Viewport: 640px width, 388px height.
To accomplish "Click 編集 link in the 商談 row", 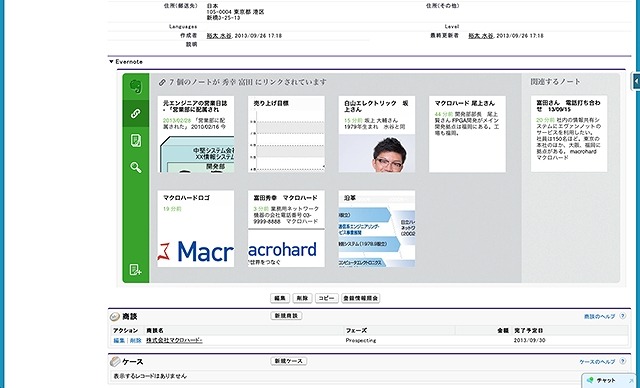I will tap(119, 340).
